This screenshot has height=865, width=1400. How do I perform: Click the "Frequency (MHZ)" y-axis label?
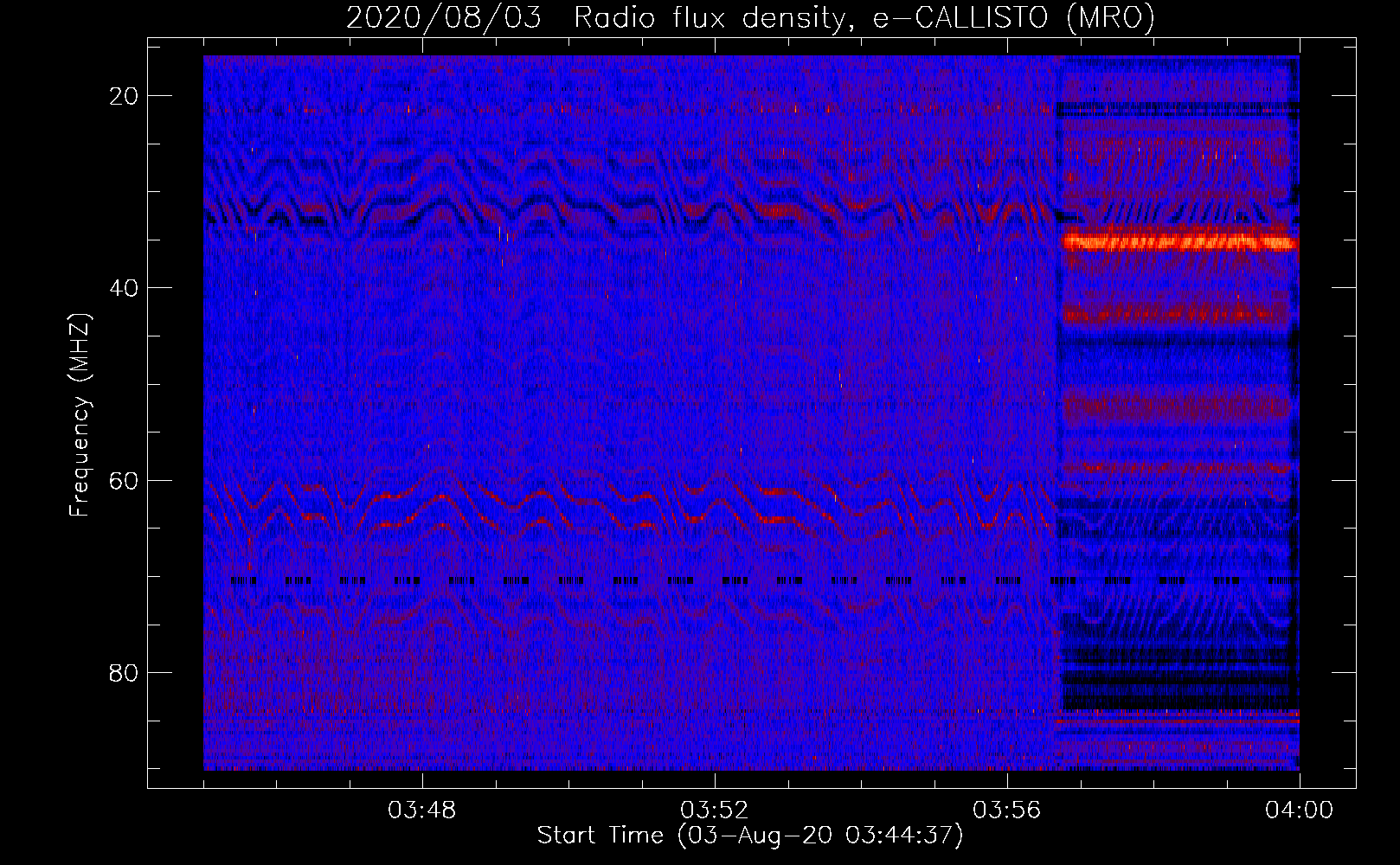80,415
